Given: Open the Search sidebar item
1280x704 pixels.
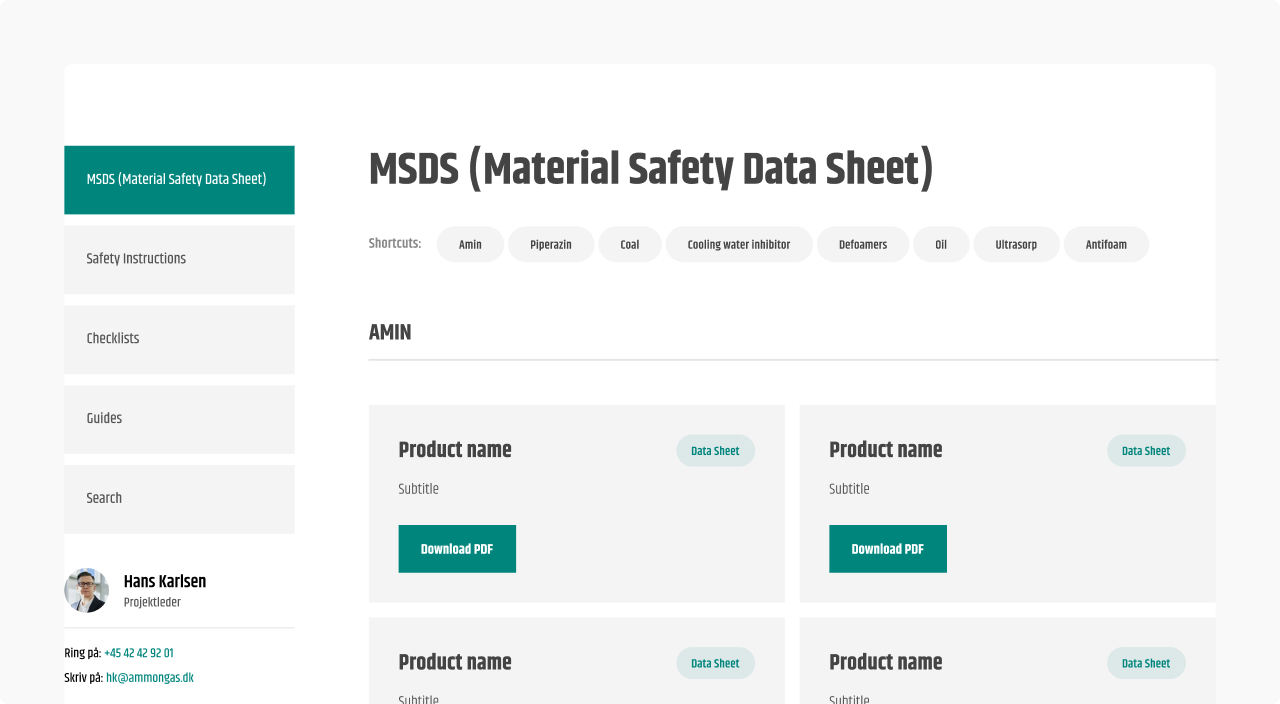Looking at the screenshot, I should pos(179,499).
